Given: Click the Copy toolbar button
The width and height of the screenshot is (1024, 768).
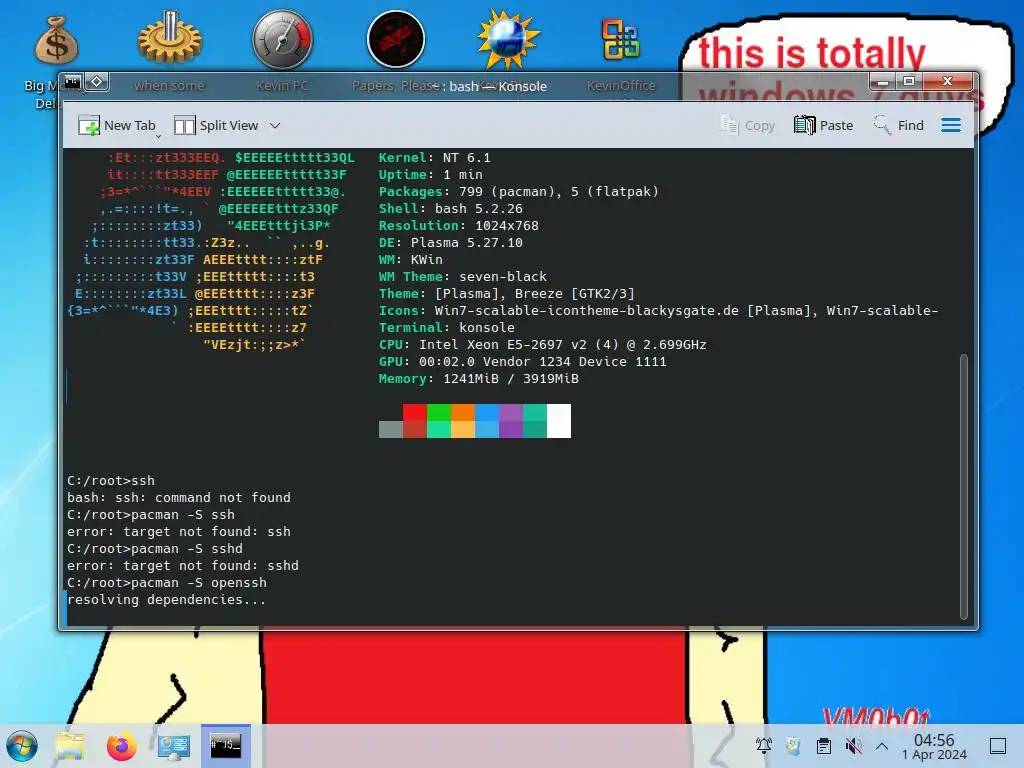Looking at the screenshot, I should 748,125.
